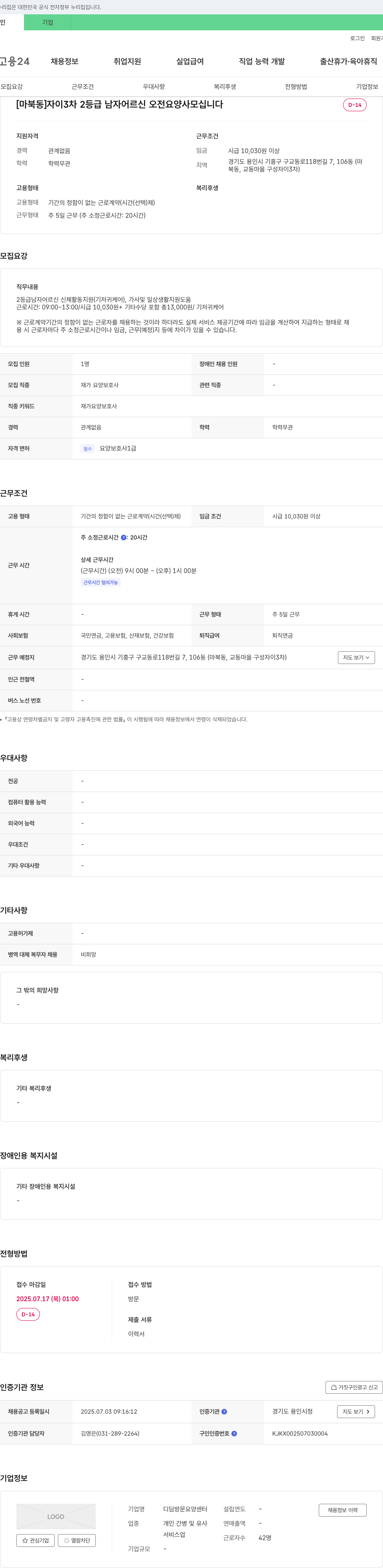Open the 출산휴가·육아휴직 menu
Screen dimensions: 383x1568
(x=348, y=61)
